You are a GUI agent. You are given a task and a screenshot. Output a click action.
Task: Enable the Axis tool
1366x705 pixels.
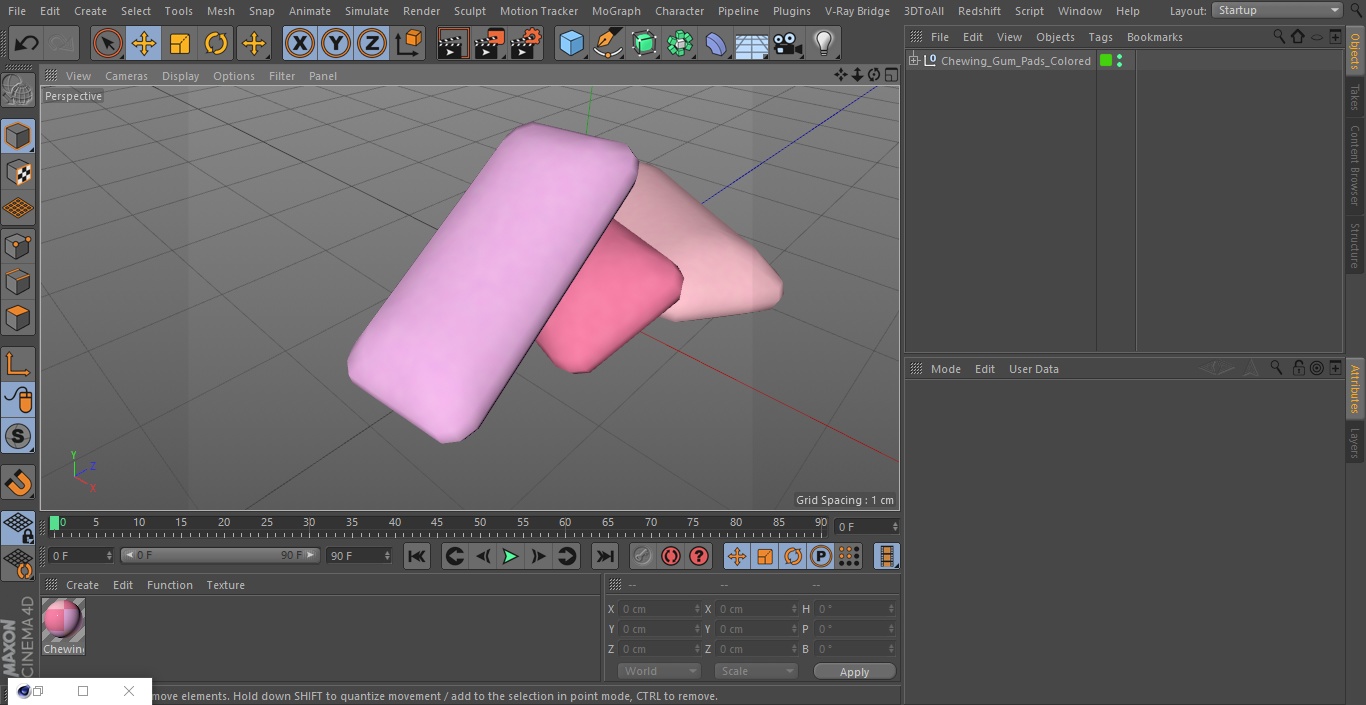pos(18,364)
